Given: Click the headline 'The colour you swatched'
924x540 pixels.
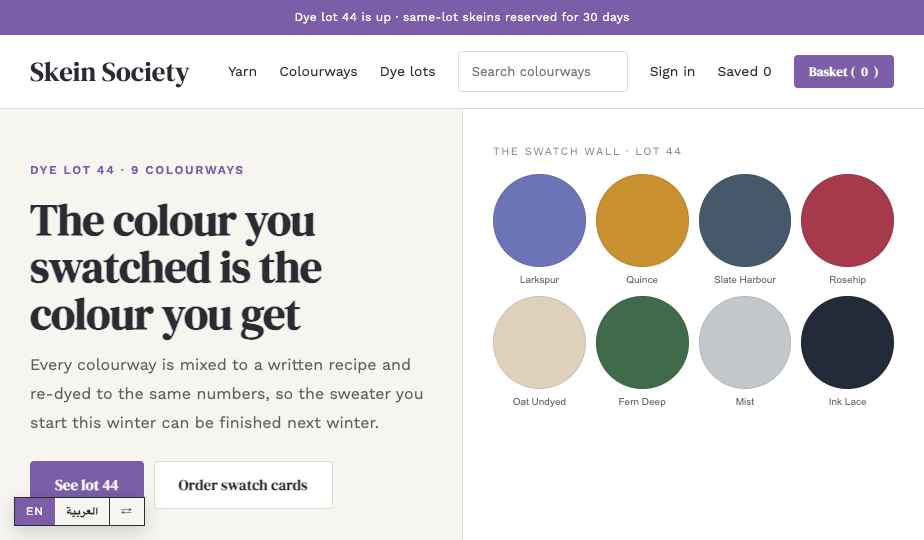Looking at the screenshot, I should point(176,268).
